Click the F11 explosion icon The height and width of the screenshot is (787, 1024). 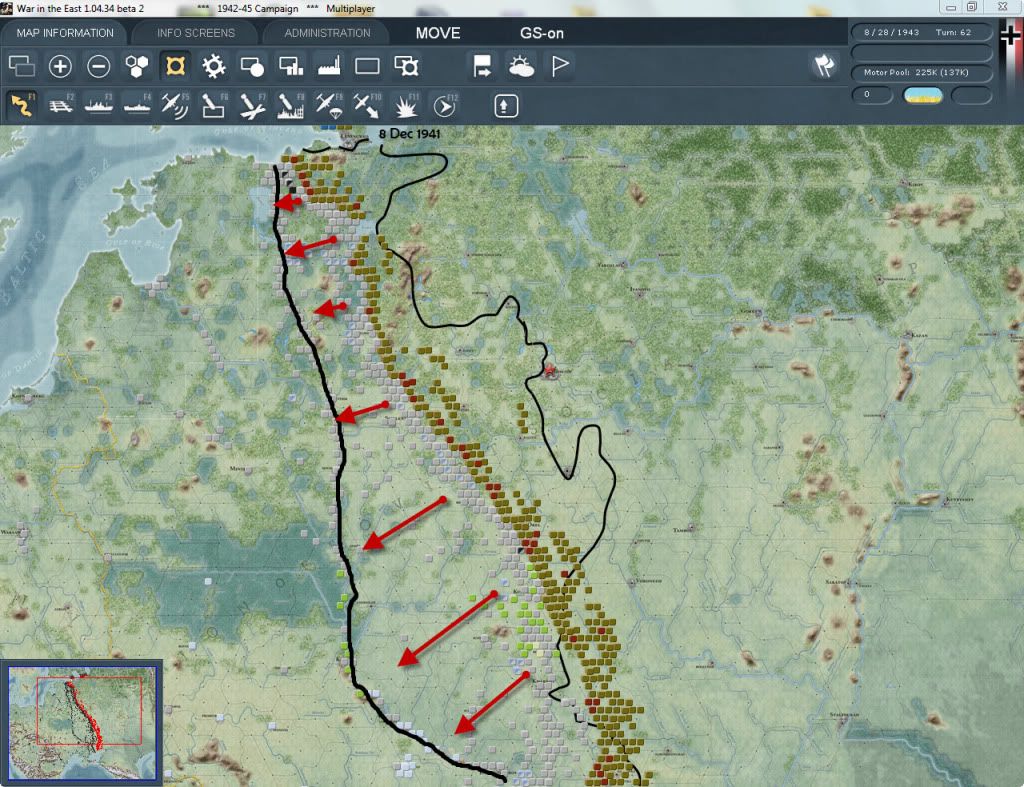pos(406,106)
